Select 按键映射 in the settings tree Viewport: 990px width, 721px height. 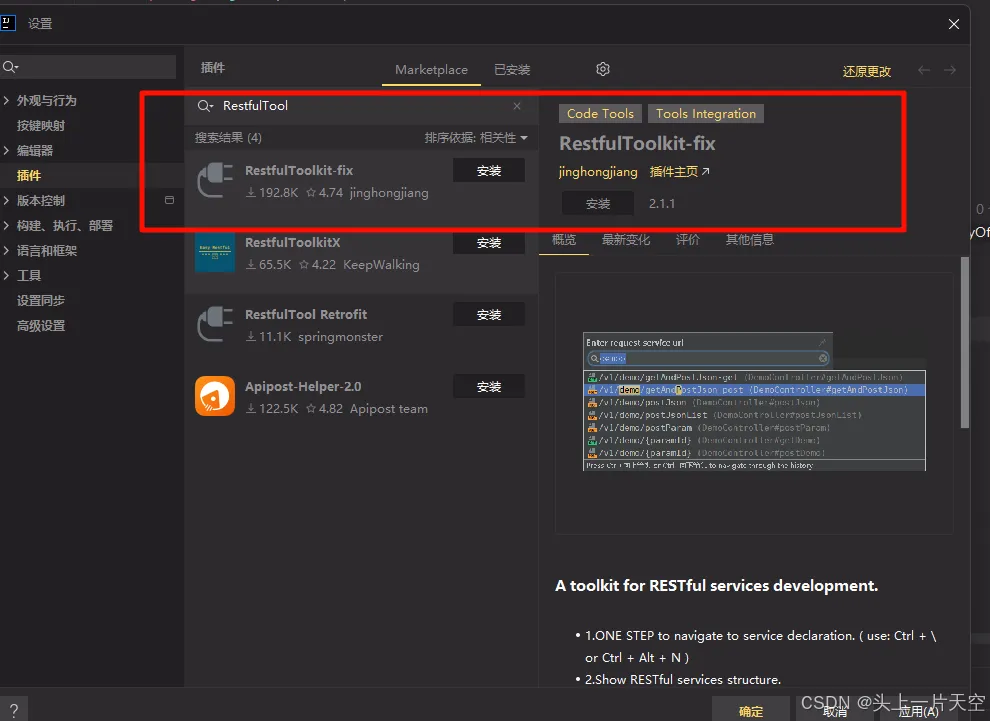tap(41, 126)
